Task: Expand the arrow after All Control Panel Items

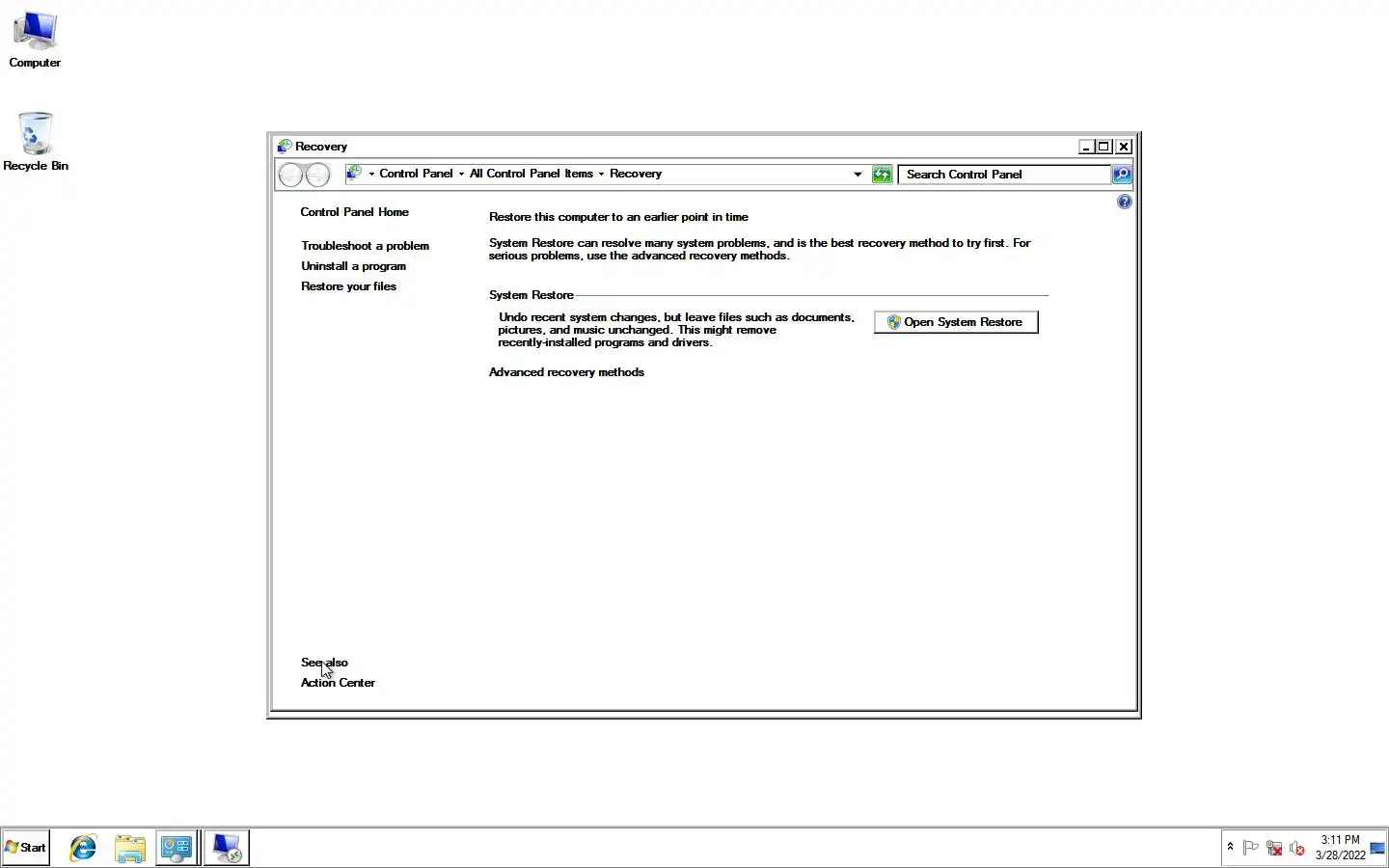Action: click(x=601, y=175)
